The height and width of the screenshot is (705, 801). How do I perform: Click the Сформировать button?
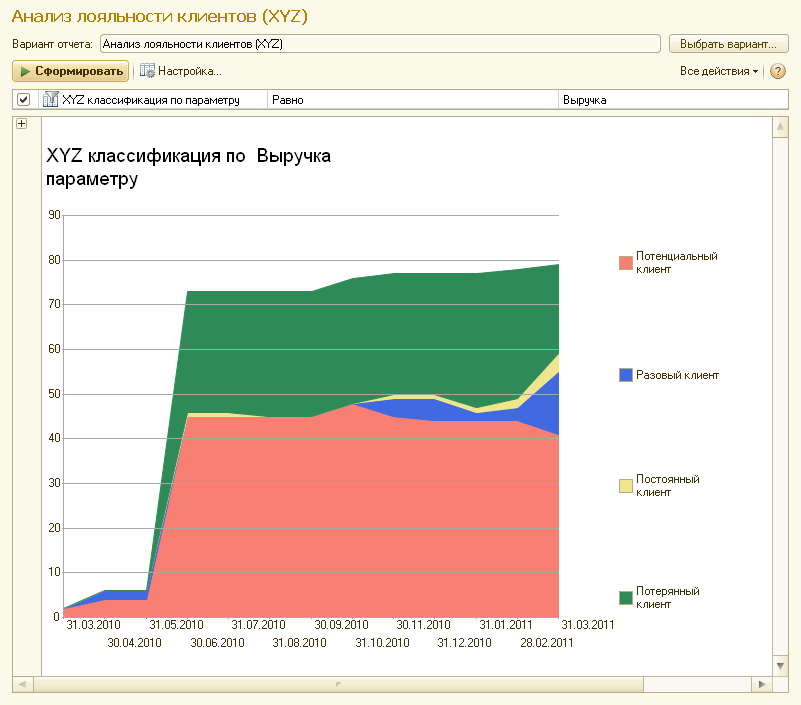coord(70,71)
